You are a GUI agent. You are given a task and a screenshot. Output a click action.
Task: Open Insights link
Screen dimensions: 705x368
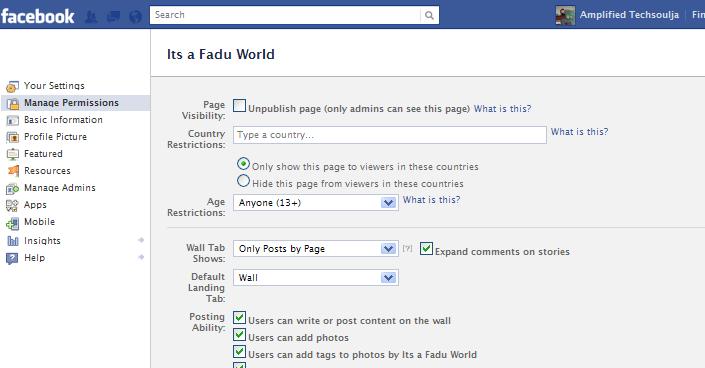(42, 241)
